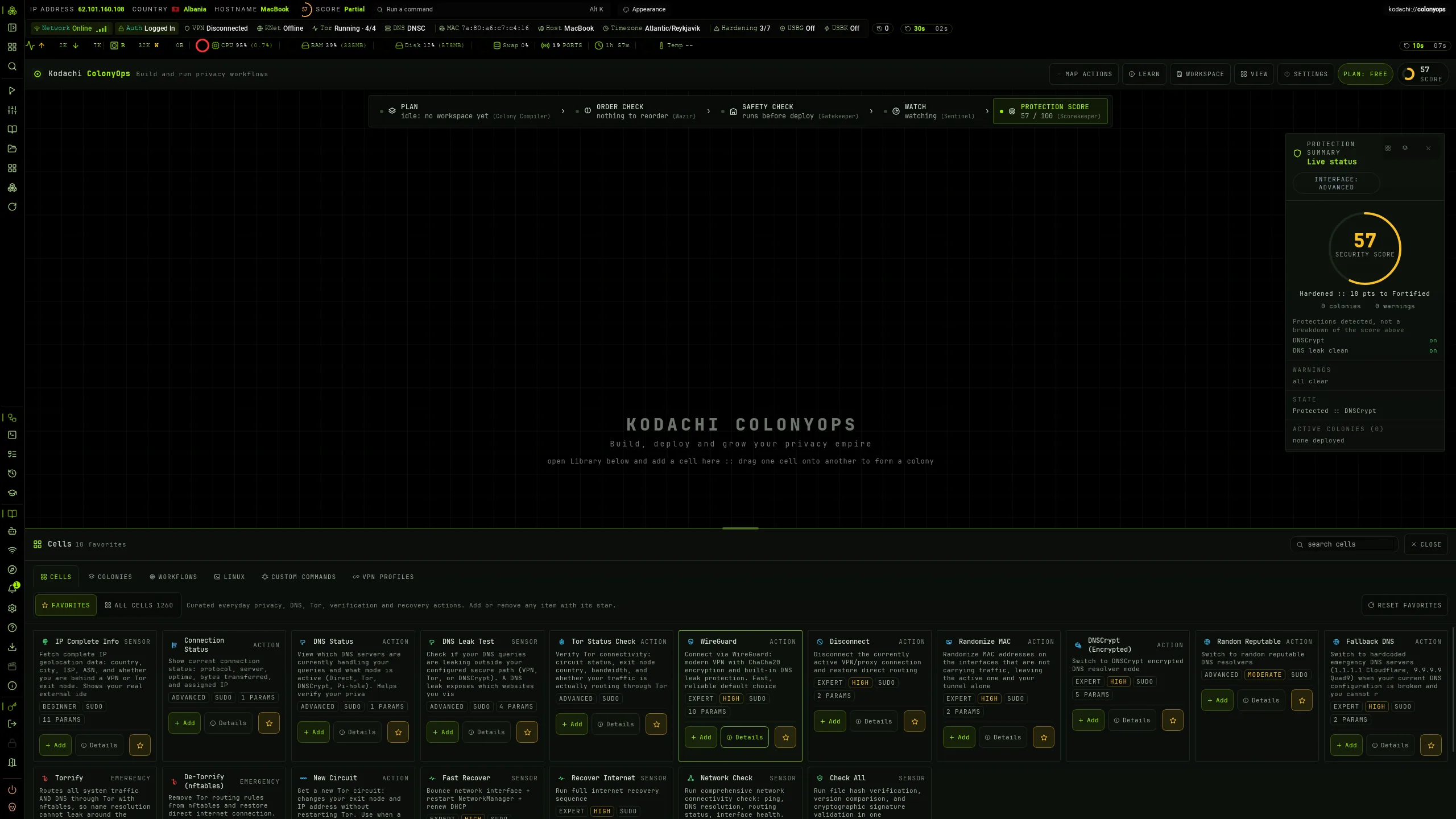Toggle VPN Disconnected status chip
This screenshot has height=819, width=1456.
pos(216,28)
